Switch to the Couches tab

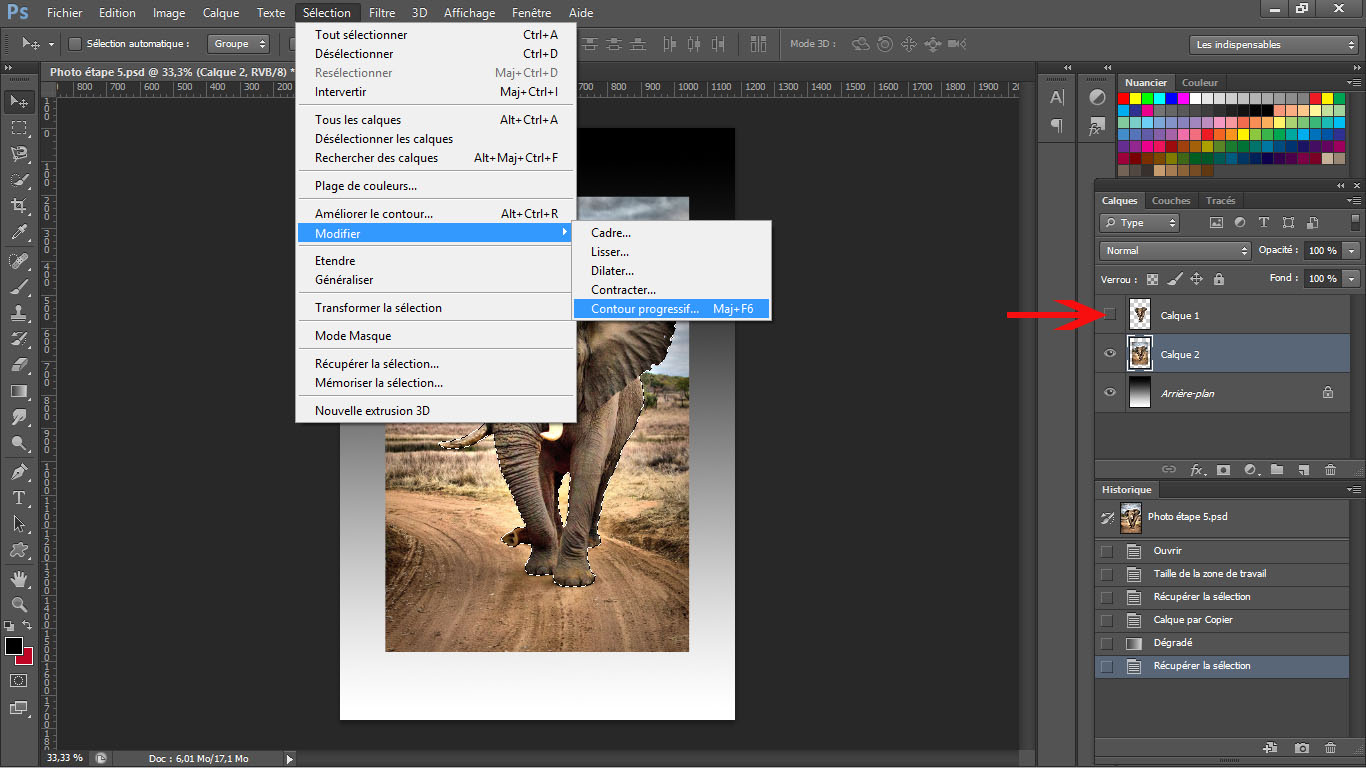[1171, 201]
